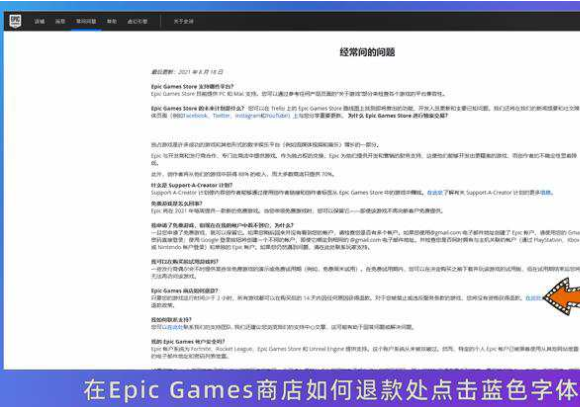Open the Twitter link in the roadmap answer
580x407 pixels.
tap(222, 116)
